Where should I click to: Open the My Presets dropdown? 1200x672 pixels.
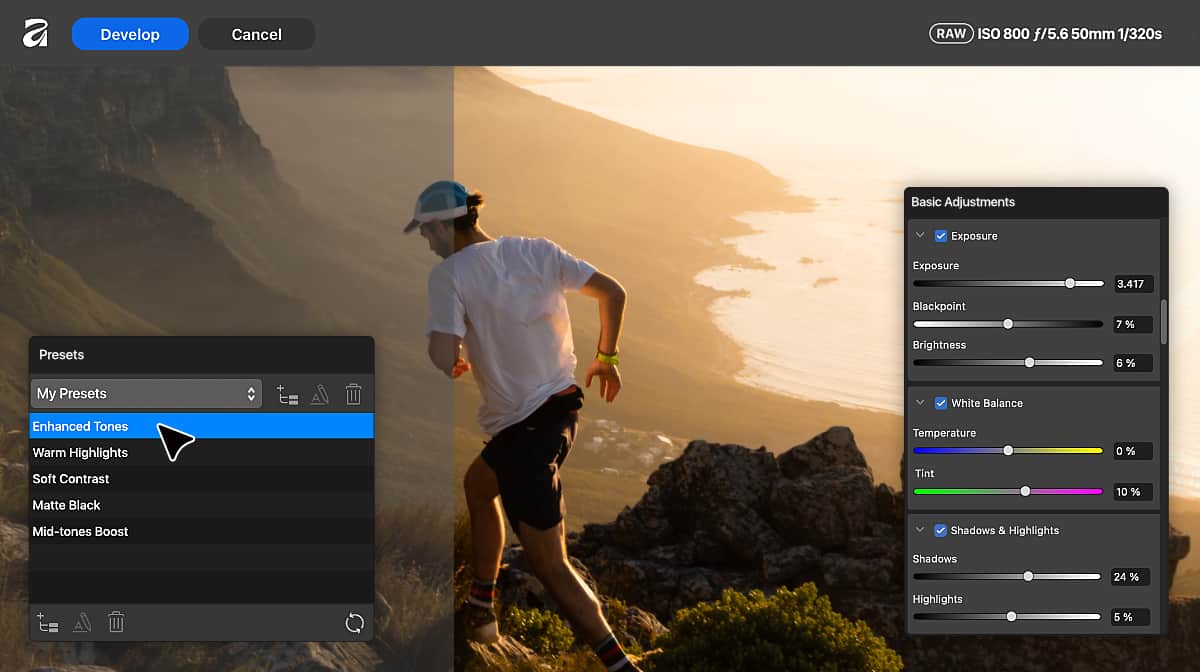[146, 394]
